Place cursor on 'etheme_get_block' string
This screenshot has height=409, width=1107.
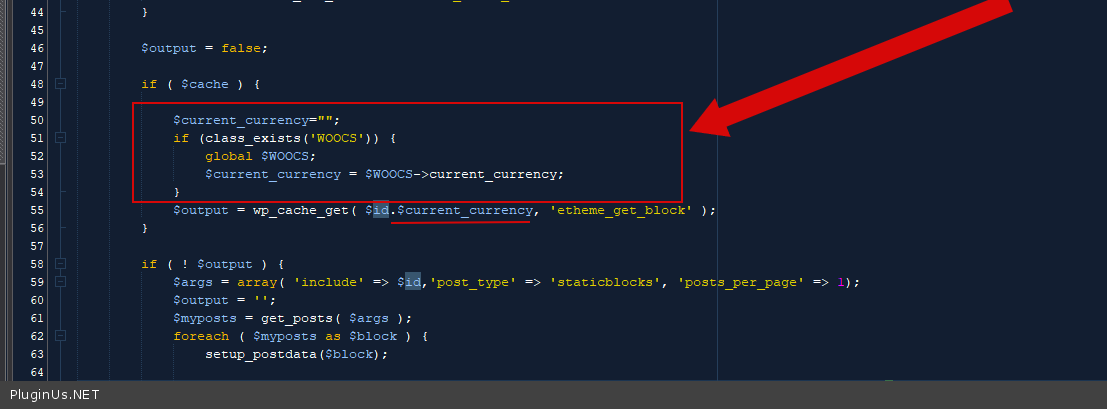tap(620, 210)
